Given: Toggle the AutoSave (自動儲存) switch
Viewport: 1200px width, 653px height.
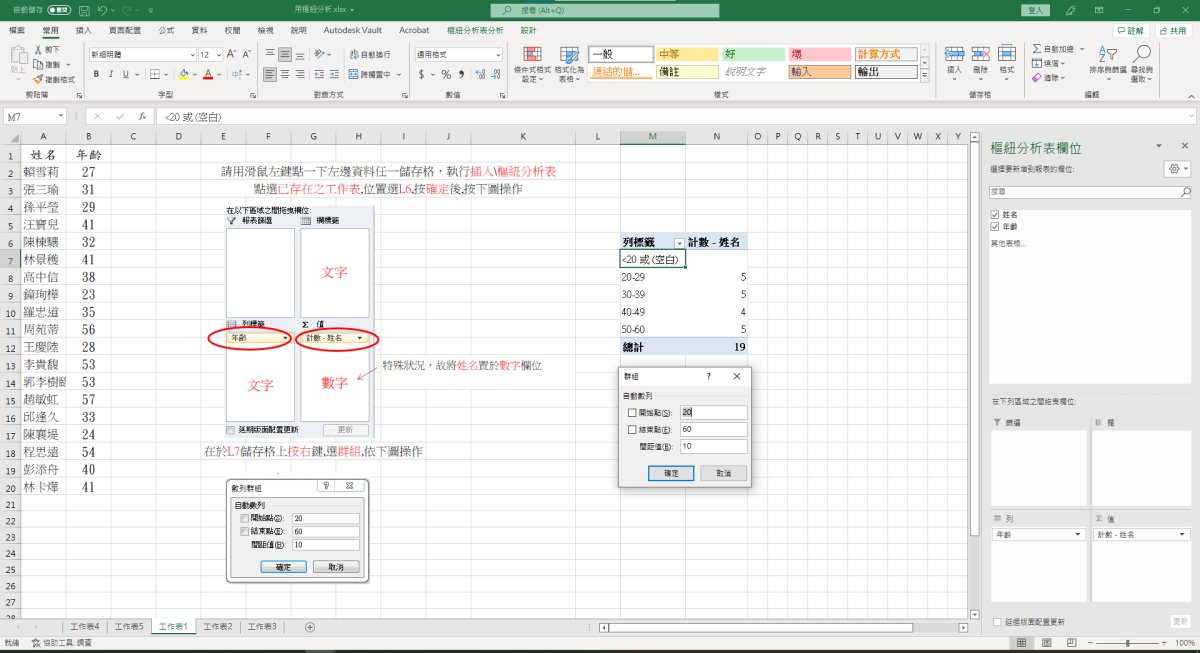Looking at the screenshot, I should click(57, 9).
